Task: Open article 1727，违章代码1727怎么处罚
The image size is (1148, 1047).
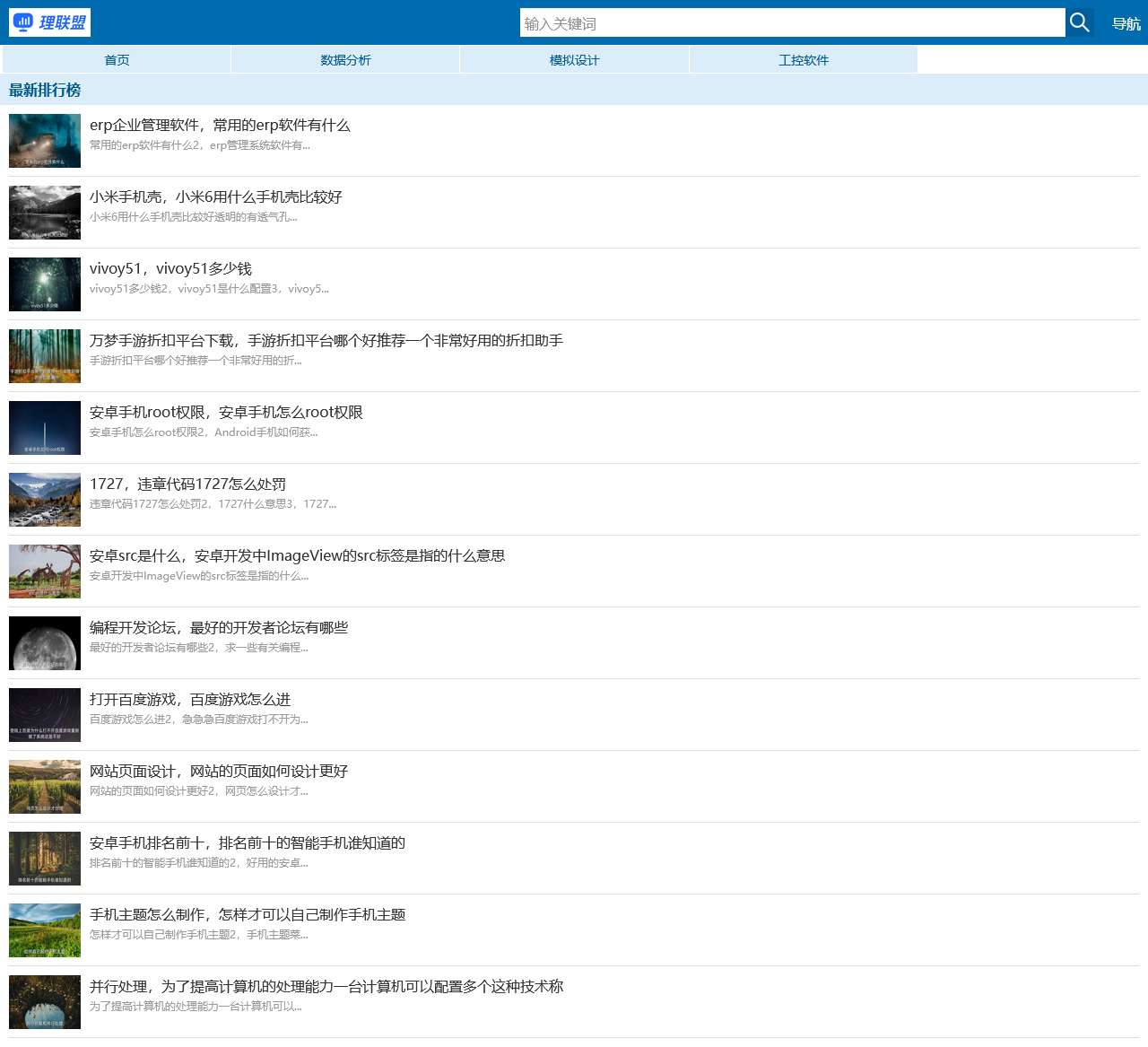Action: [187, 484]
